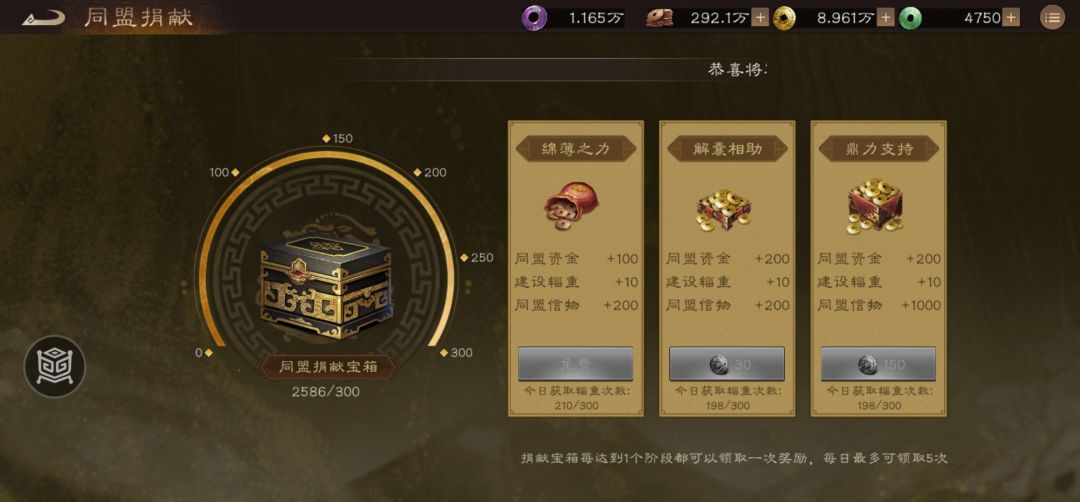The image size is (1080, 502).
Task: Tap the gold coin currency icon
Action: (784, 18)
